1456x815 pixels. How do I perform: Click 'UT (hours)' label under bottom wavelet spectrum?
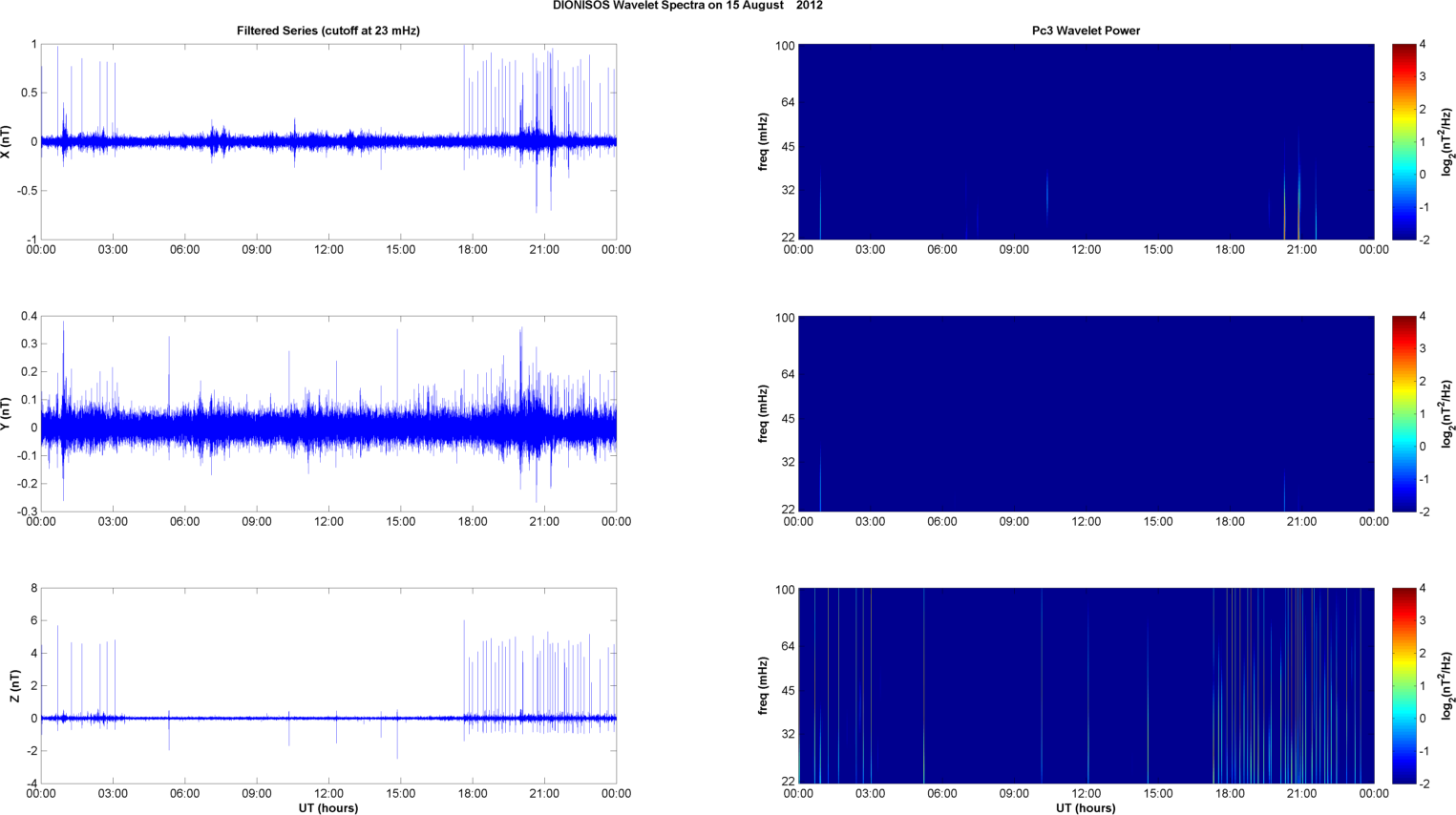[x=1086, y=807]
